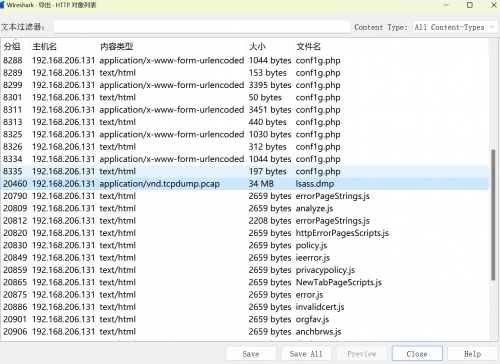The width and height of the screenshot is (500, 364).
Task: Click the Preview button
Action: click(362, 354)
